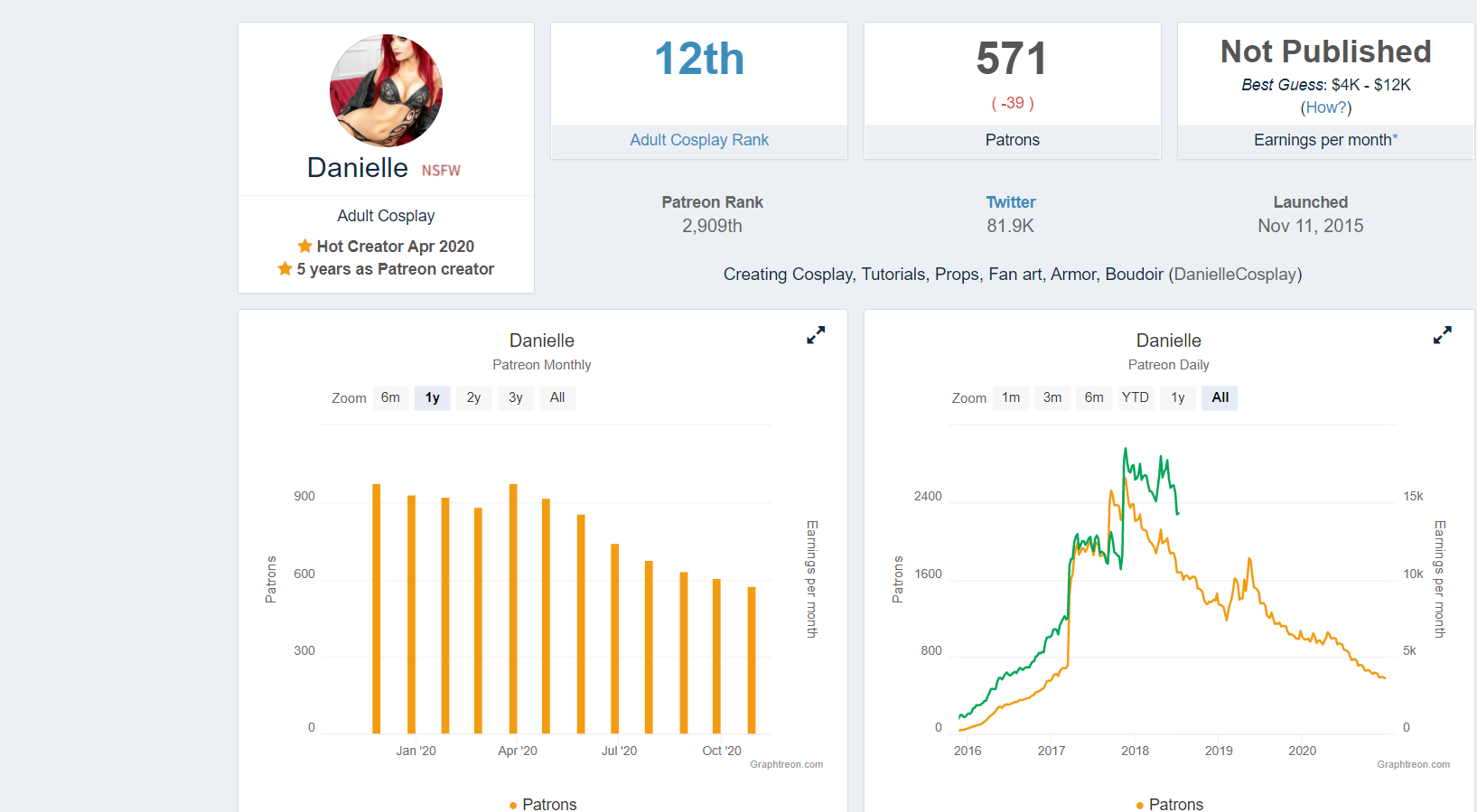This screenshot has height=812, width=1477.
Task: Click the Jul '20 axis label
Action: pyautogui.click(x=619, y=751)
